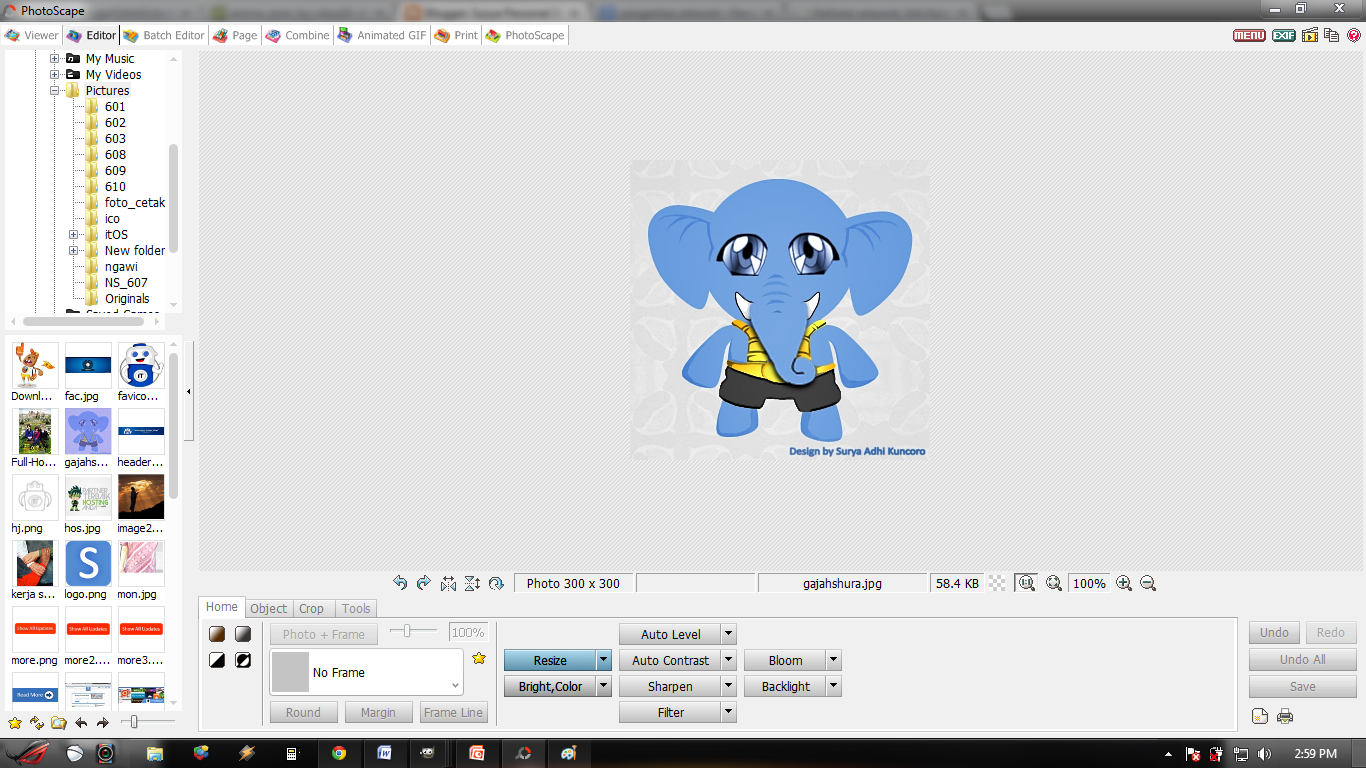Switch to the Viewer tab
This screenshot has width=1366, height=768.
pos(32,35)
